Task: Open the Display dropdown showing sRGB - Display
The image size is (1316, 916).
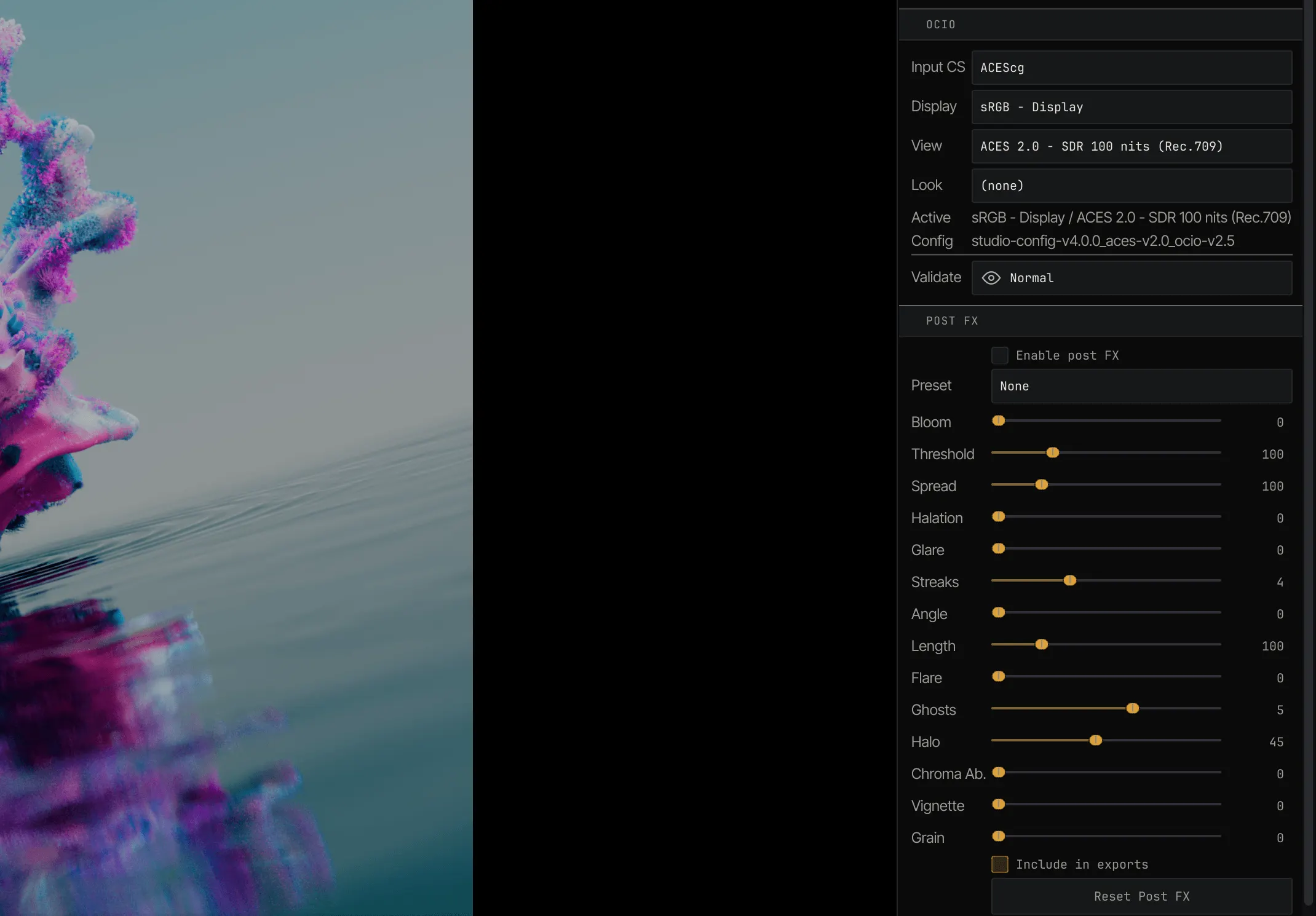Action: 1132,107
